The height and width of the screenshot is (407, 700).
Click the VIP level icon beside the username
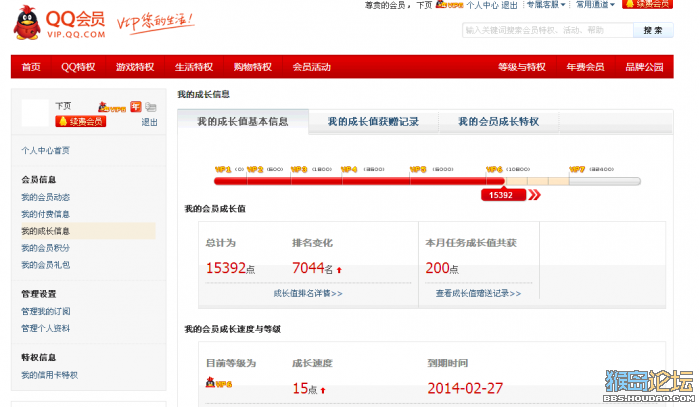(x=112, y=107)
